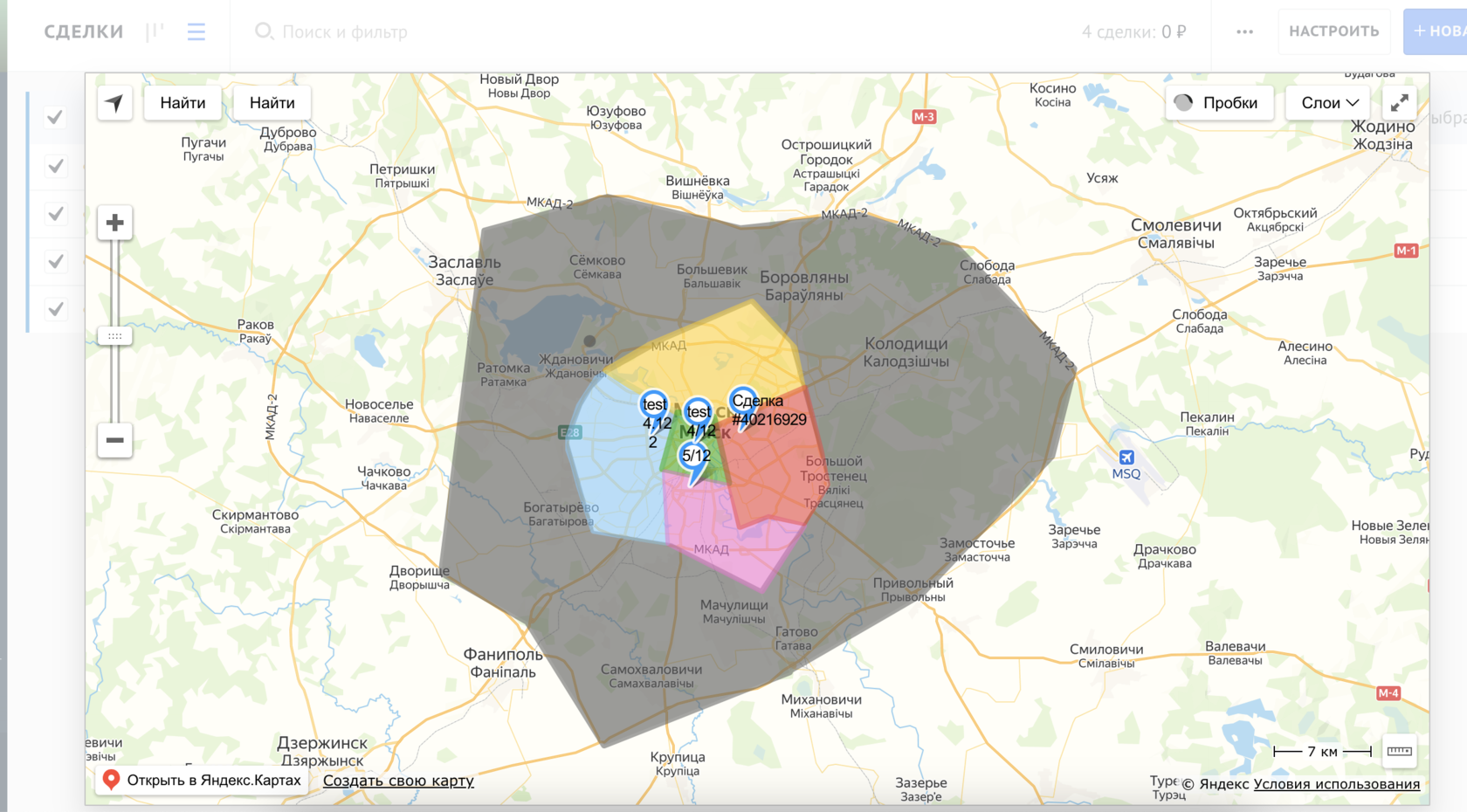Image resolution: width=1467 pixels, height=812 pixels.
Task: Switch to pipeline view icon
Action: pos(155,32)
